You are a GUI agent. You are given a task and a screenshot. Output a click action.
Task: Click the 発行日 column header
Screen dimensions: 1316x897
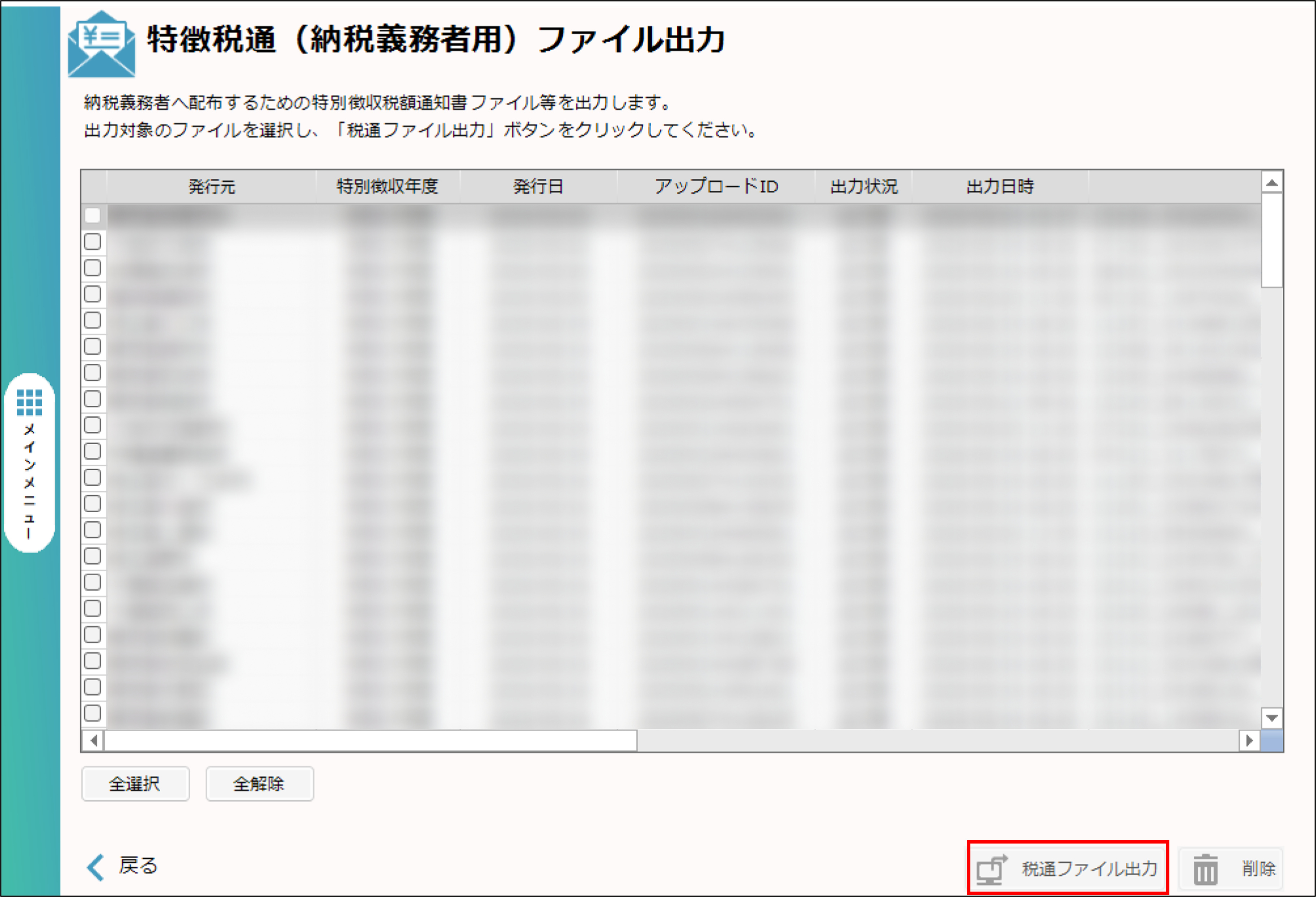(538, 186)
